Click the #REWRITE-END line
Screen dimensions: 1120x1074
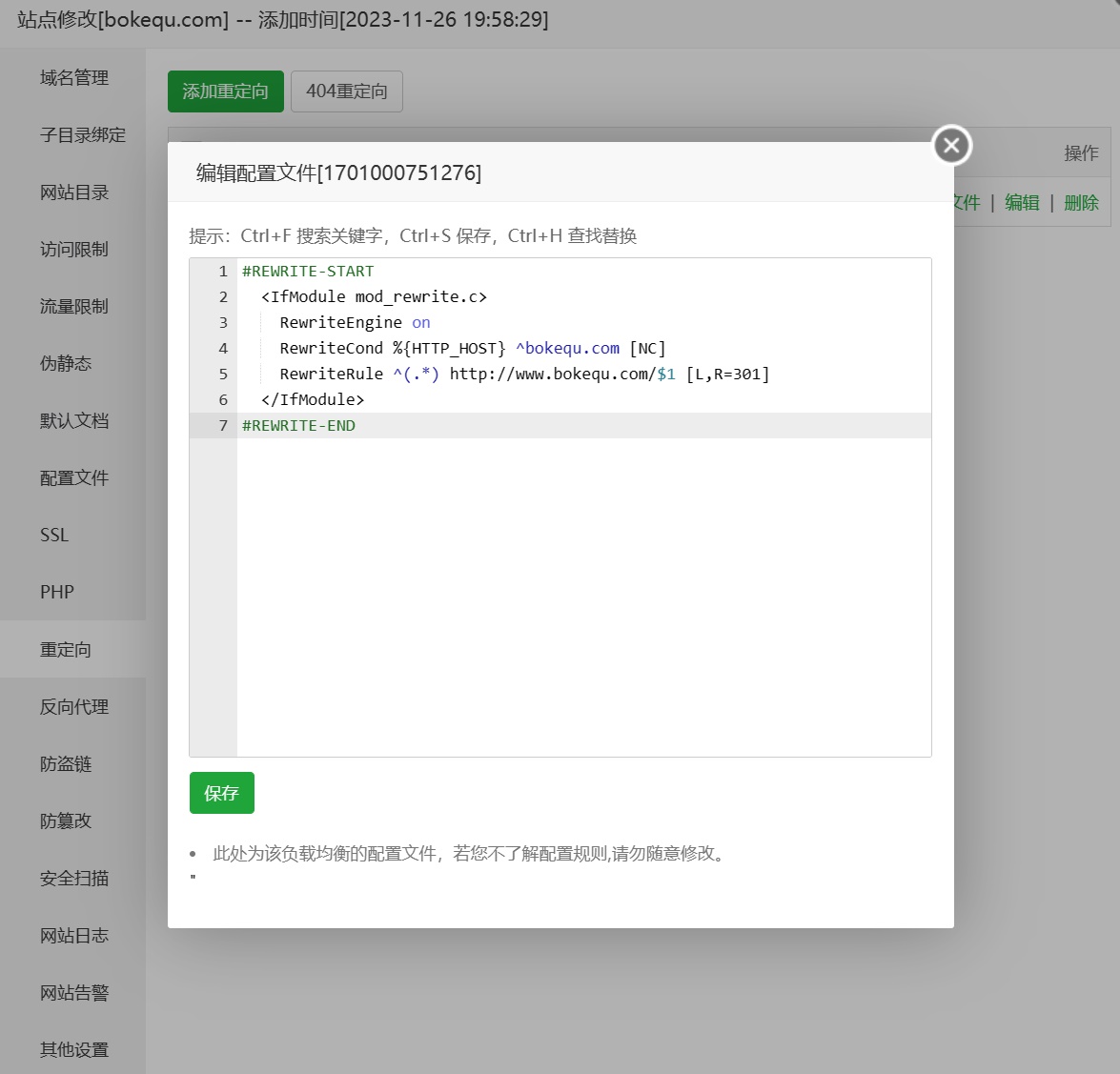click(x=298, y=426)
